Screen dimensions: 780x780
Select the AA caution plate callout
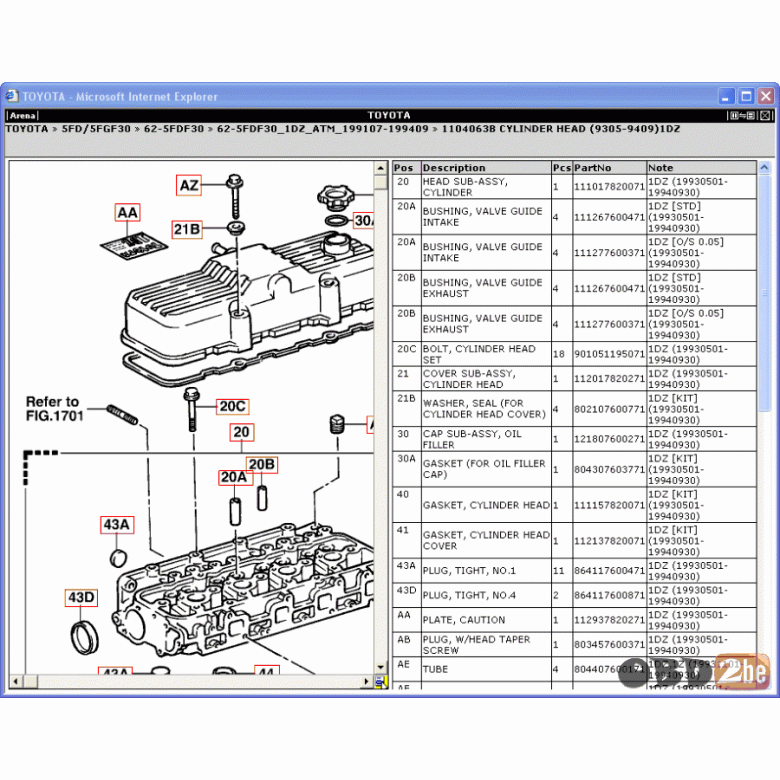pyautogui.click(x=127, y=212)
